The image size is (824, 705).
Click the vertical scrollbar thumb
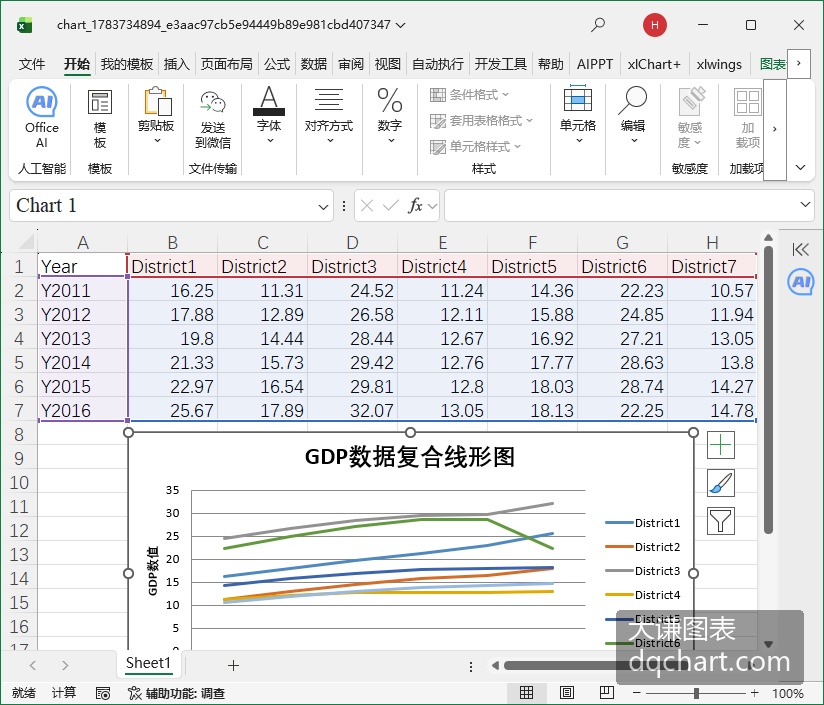[768, 390]
